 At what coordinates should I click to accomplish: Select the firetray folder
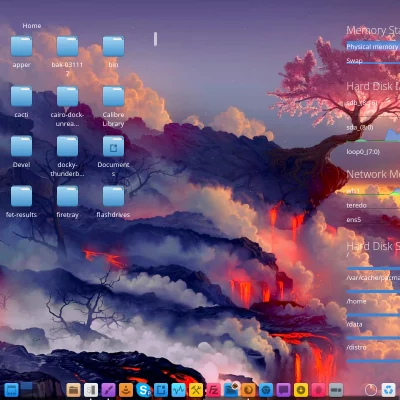pyautogui.click(x=67, y=197)
